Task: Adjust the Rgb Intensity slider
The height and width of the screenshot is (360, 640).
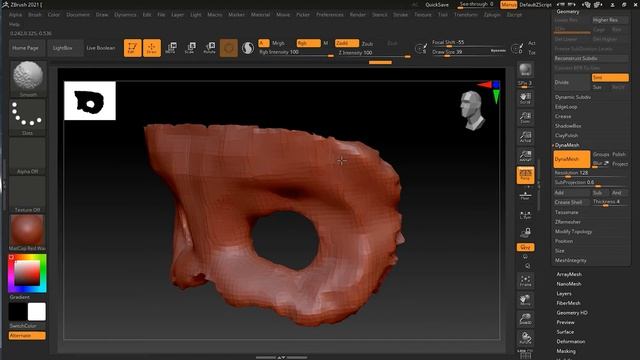Action: pyautogui.click(x=296, y=53)
